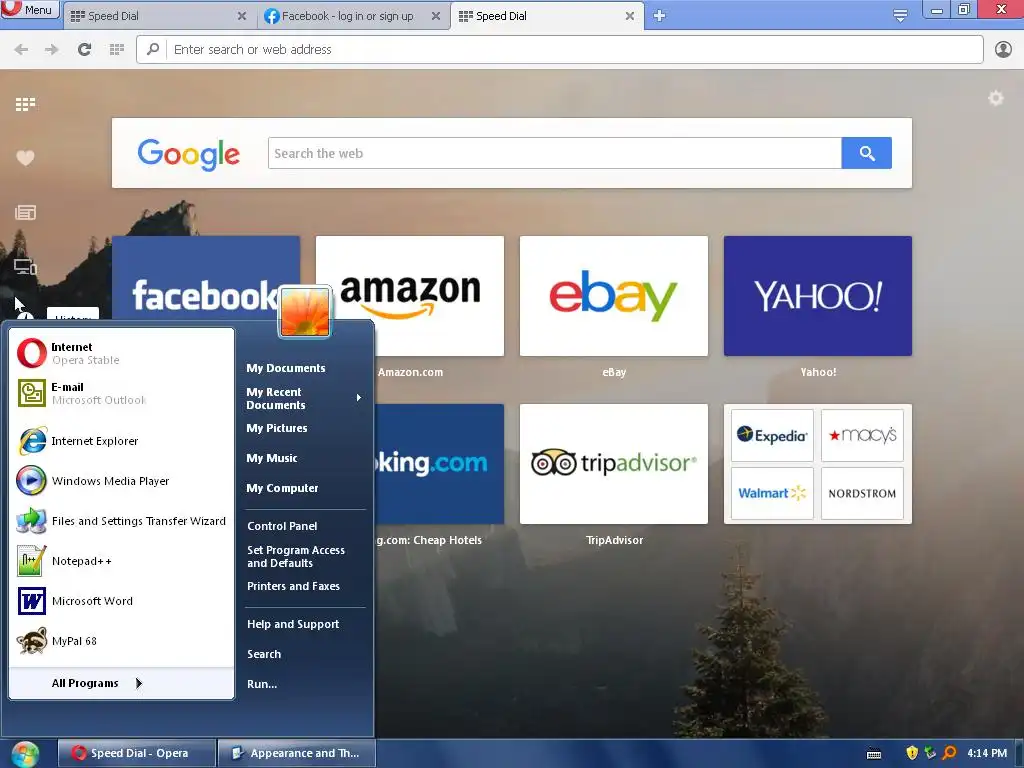The width and height of the screenshot is (1024, 768).
Task: Open the News icon in sidebar
Action: pyautogui.click(x=25, y=212)
